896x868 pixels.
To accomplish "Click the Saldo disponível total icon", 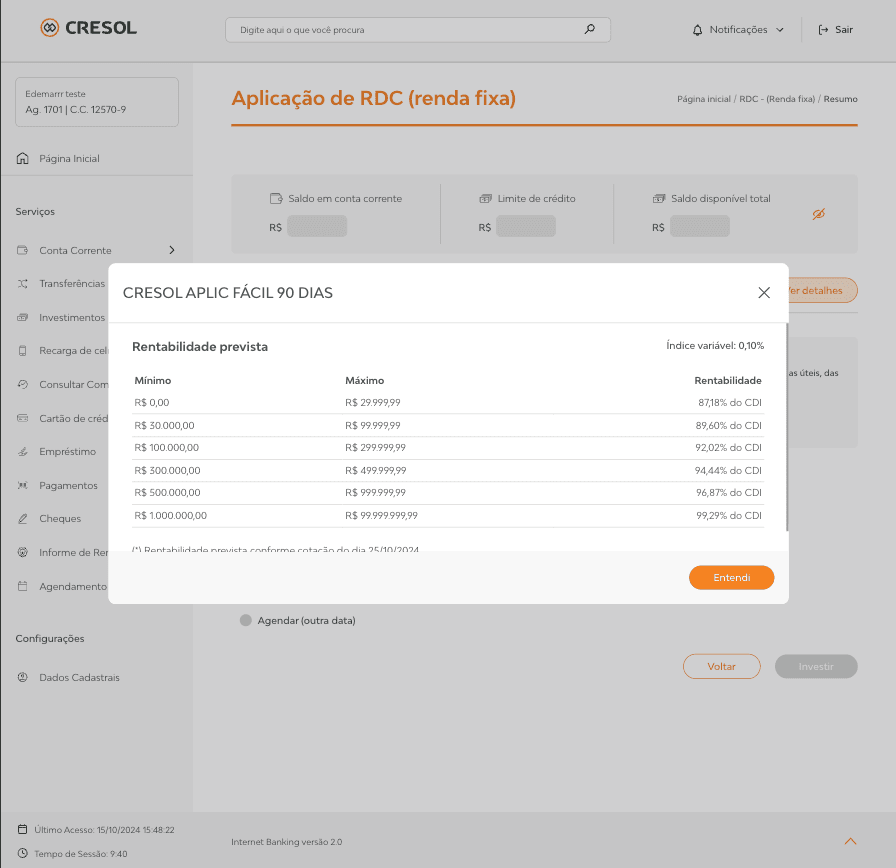I will point(659,198).
